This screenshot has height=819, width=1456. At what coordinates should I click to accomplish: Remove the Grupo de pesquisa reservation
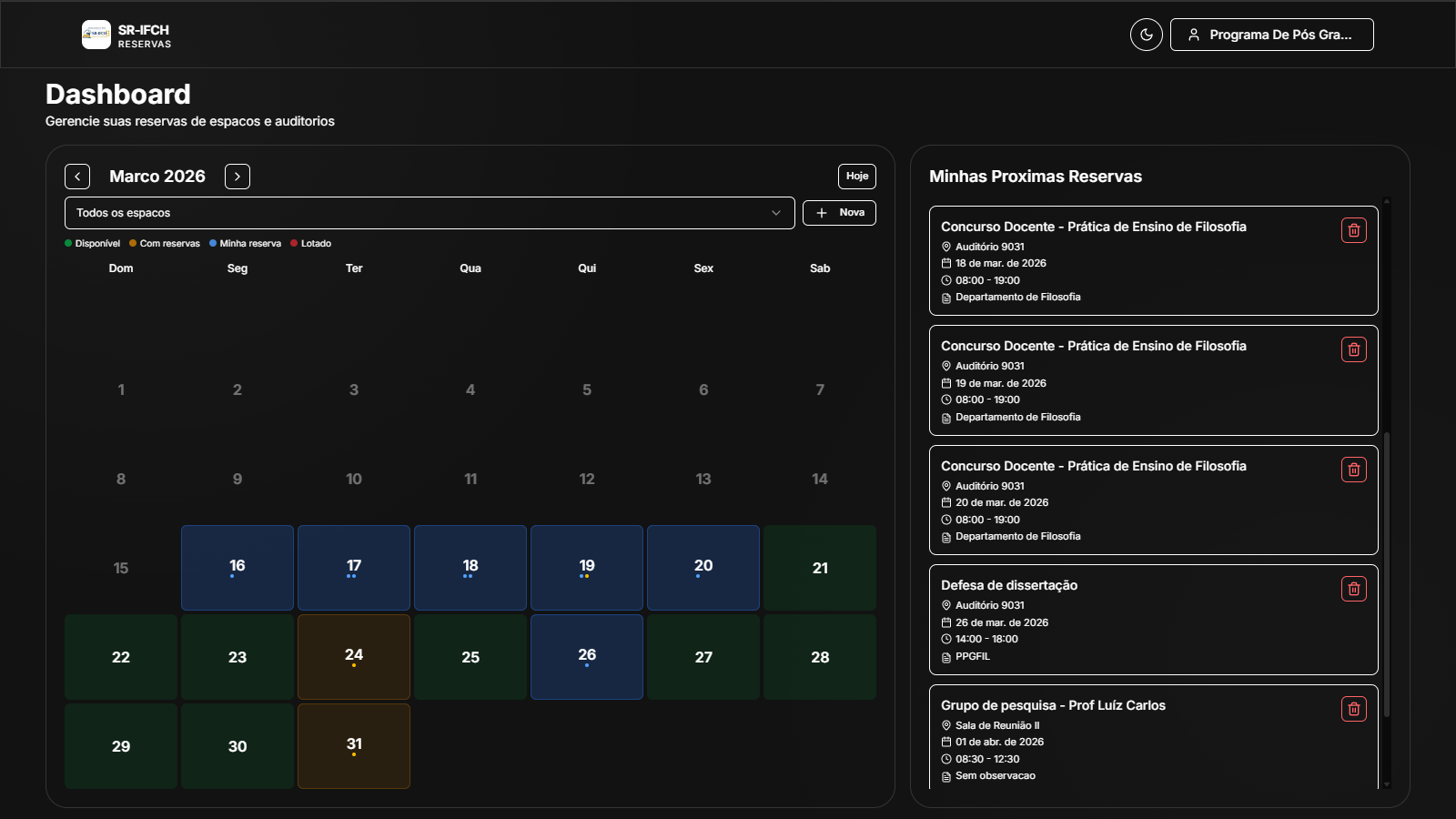point(1353,709)
